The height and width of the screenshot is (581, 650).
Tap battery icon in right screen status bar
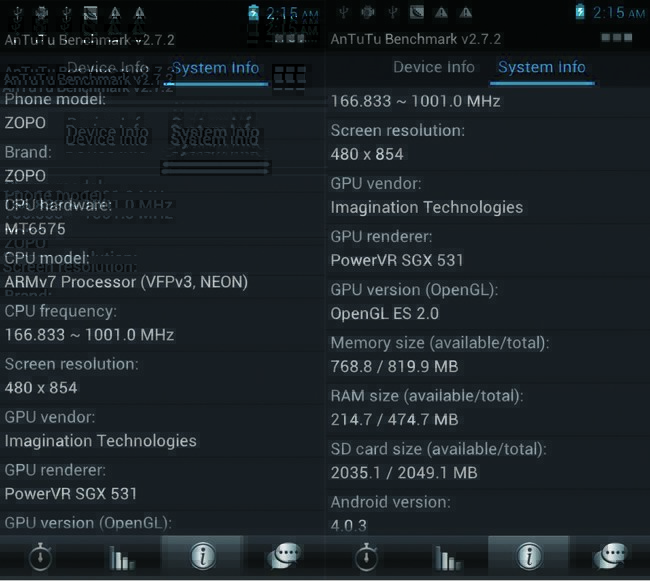coord(580,13)
